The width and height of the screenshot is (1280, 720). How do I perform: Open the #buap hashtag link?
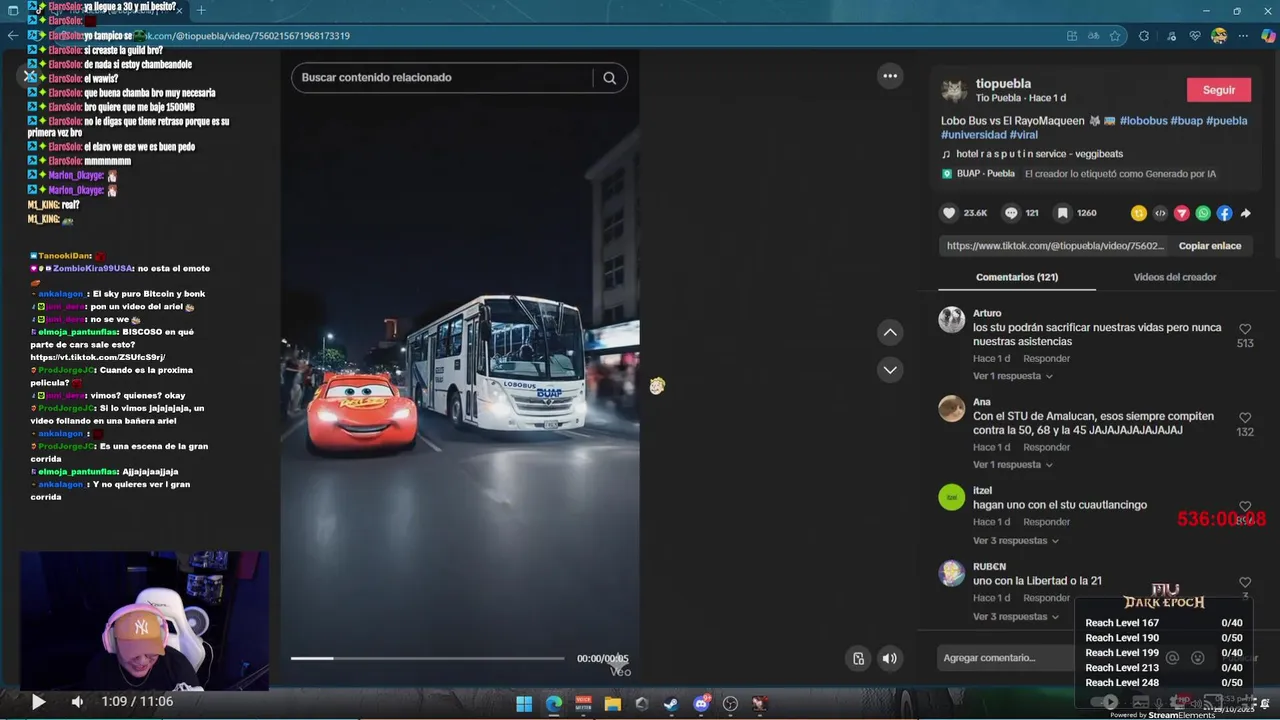pyautogui.click(x=1187, y=121)
